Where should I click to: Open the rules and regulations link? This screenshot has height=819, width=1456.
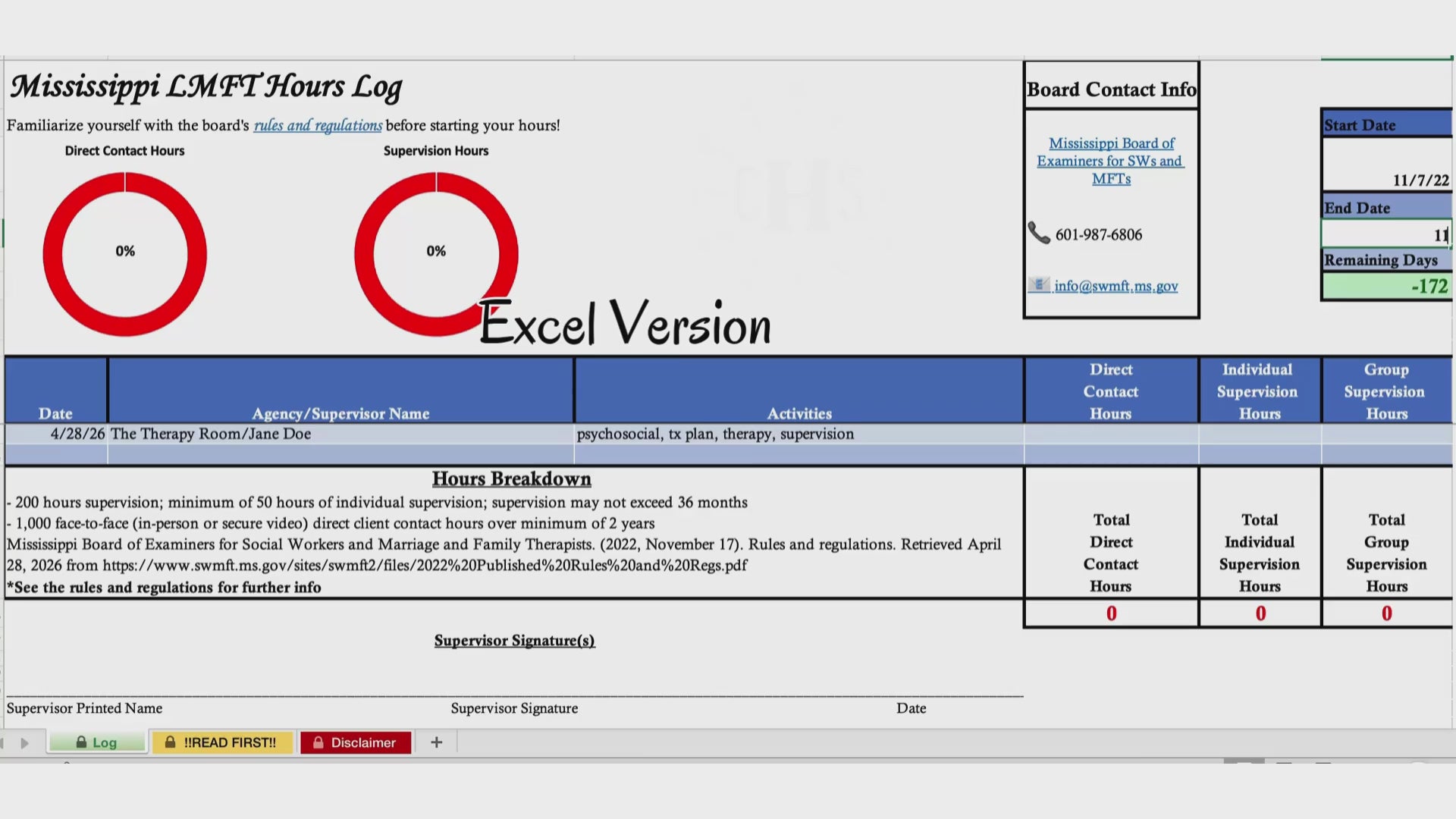click(x=318, y=125)
